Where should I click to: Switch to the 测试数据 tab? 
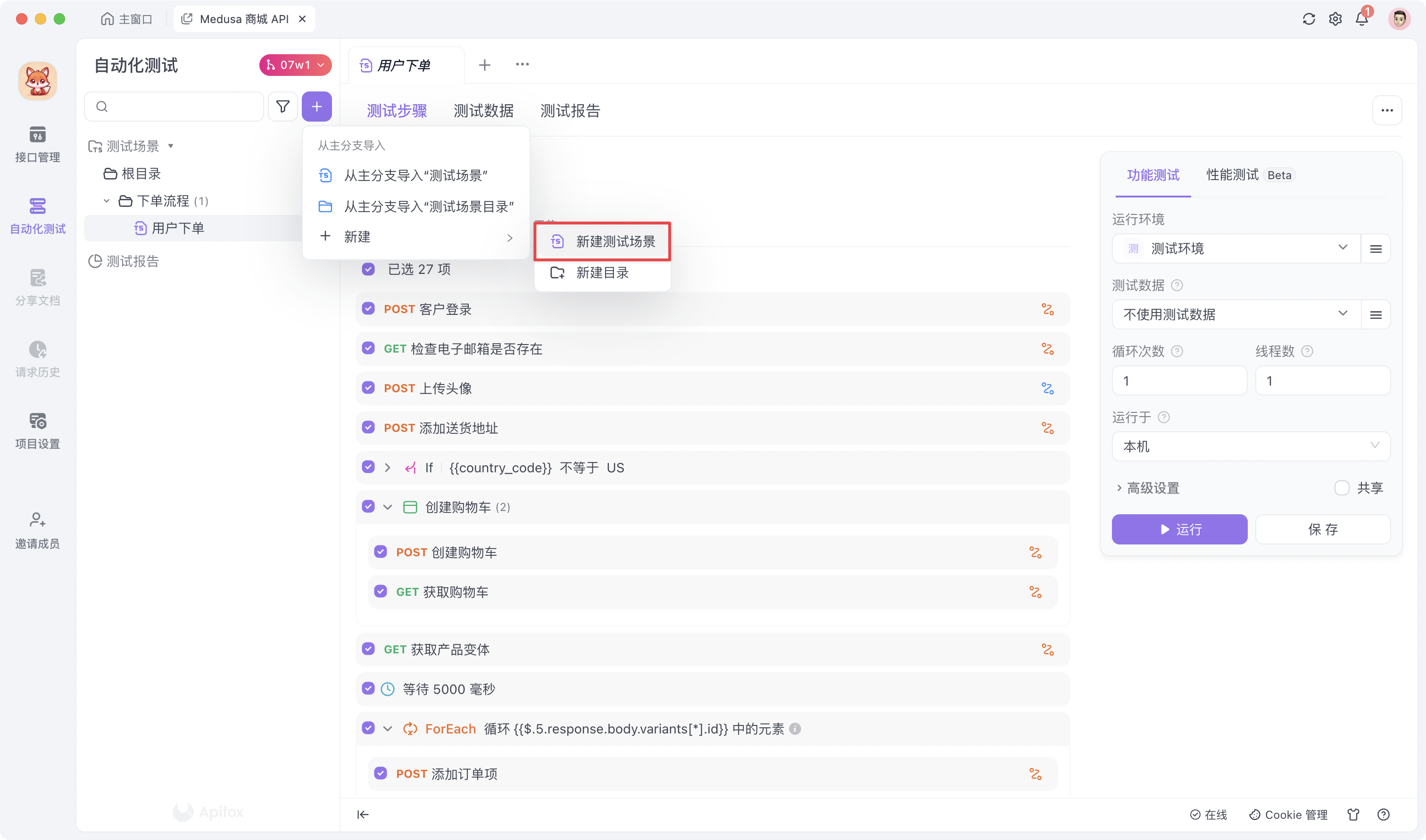click(483, 110)
